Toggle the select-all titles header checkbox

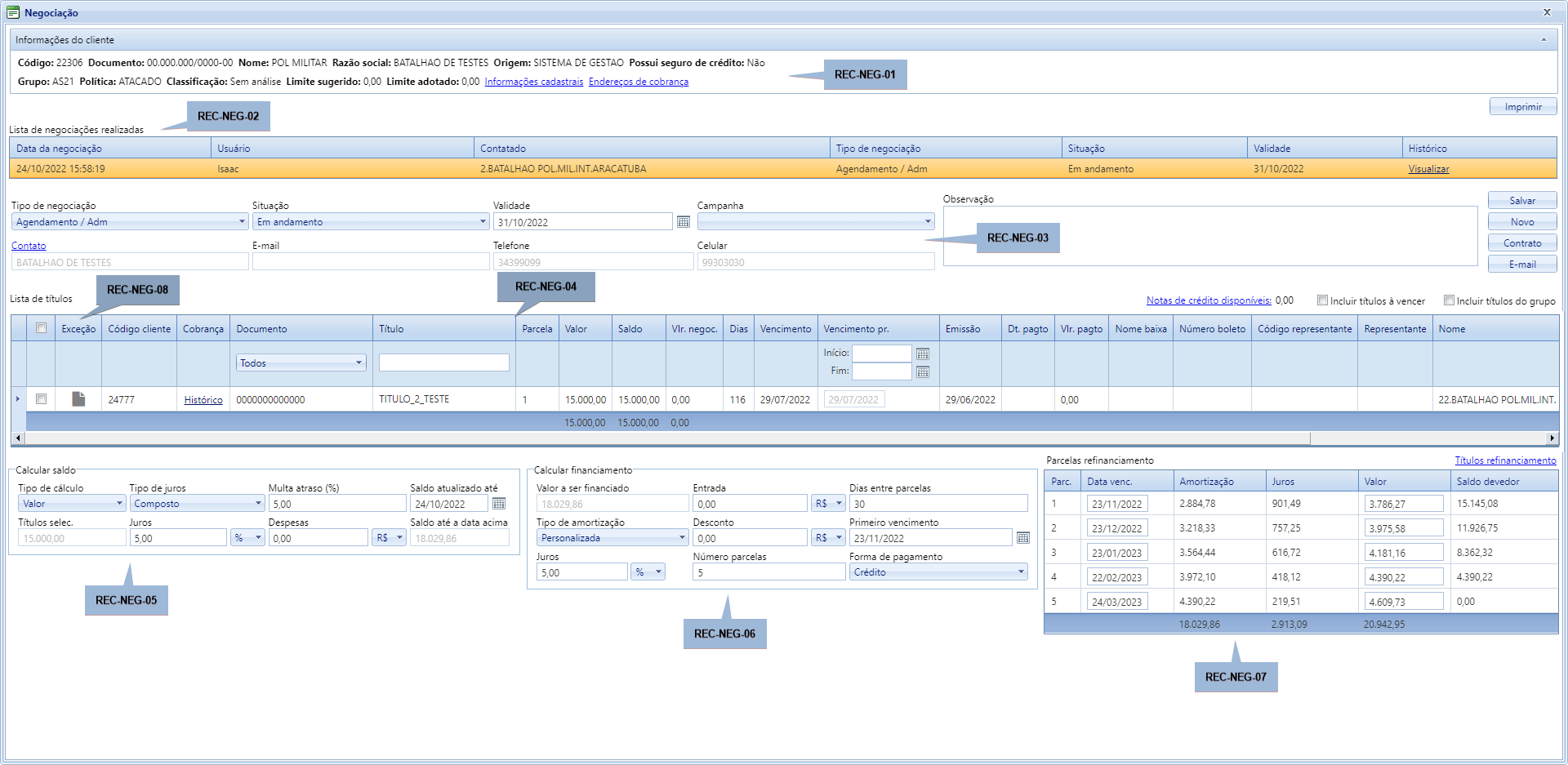(41, 328)
